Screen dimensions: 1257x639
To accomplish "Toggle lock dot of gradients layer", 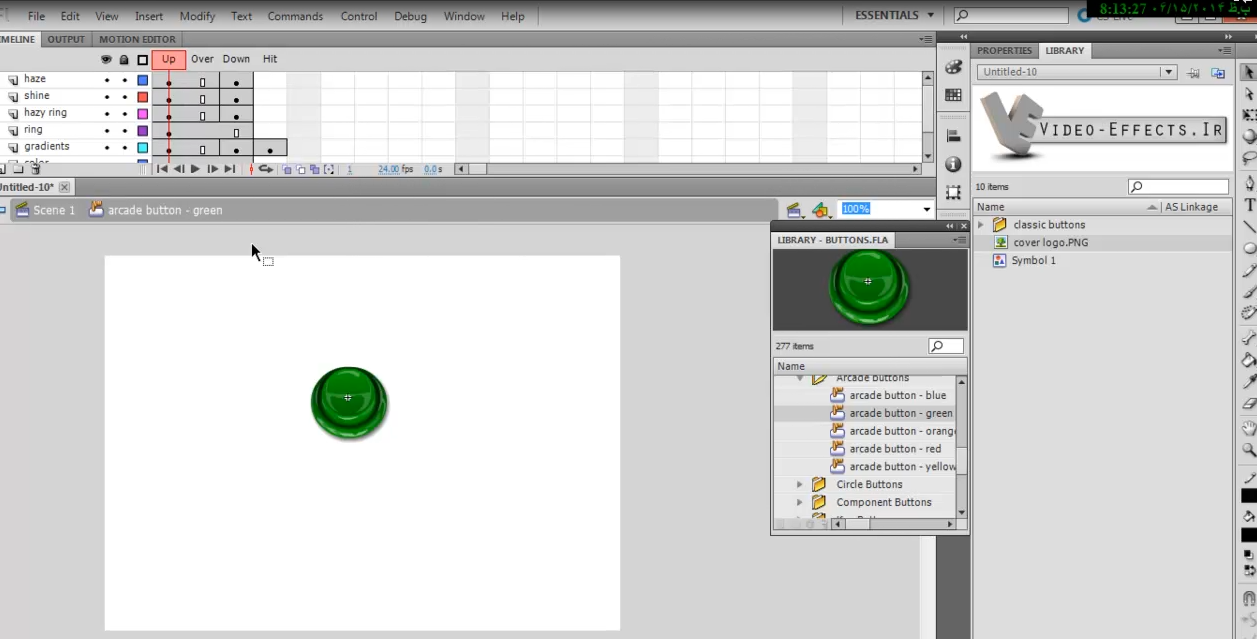I will pyautogui.click(x=125, y=148).
